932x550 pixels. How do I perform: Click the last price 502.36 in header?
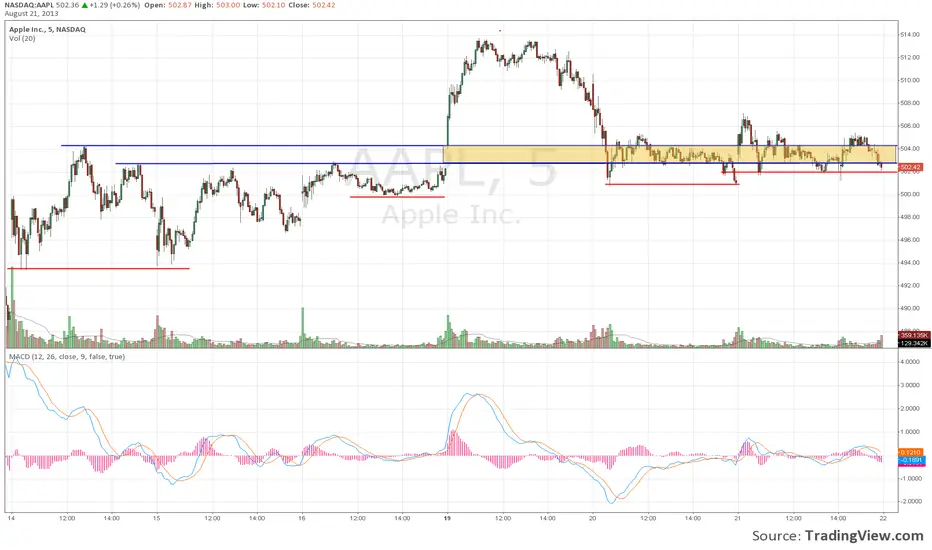point(68,5)
